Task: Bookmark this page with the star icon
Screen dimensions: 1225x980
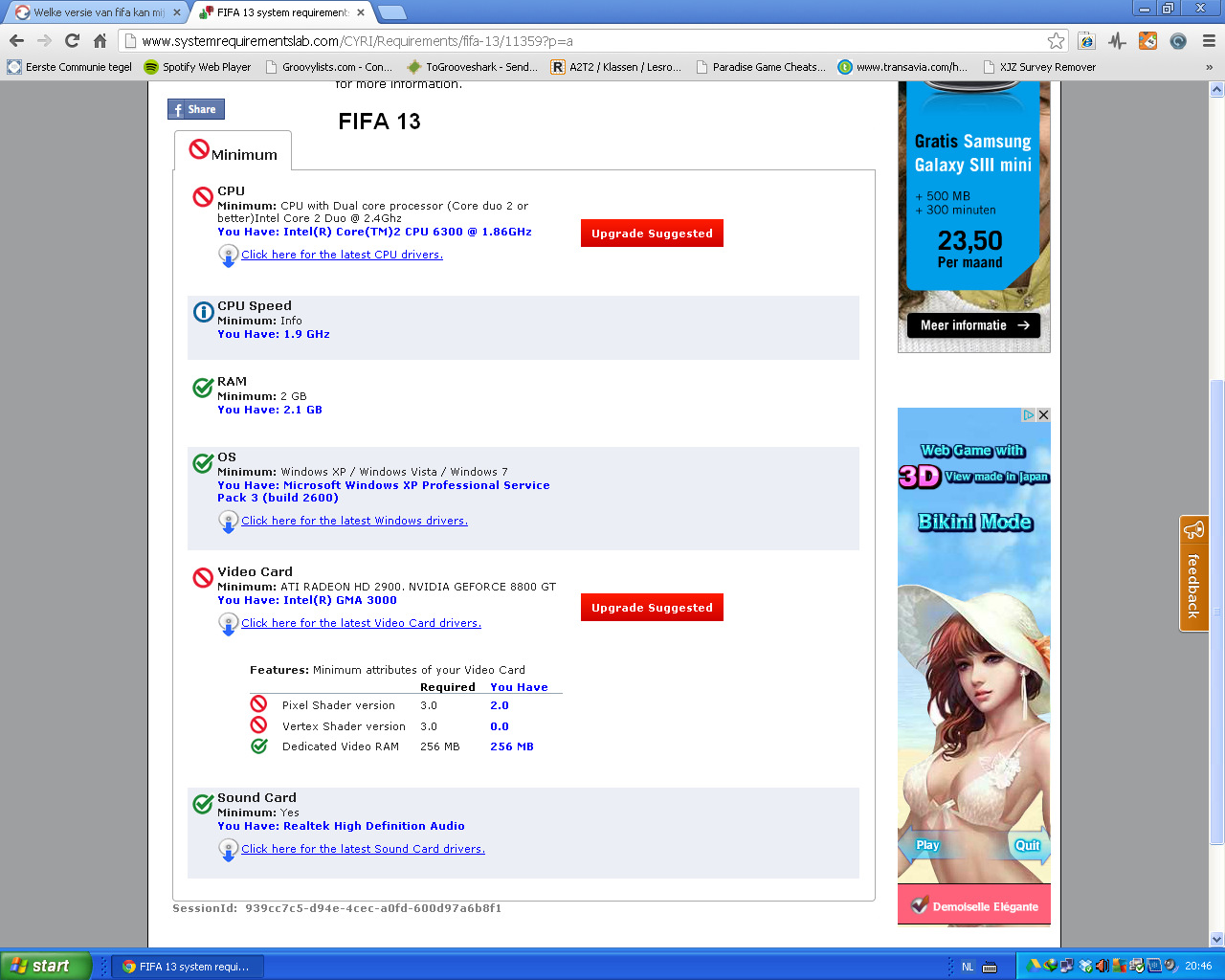Action: (1056, 40)
